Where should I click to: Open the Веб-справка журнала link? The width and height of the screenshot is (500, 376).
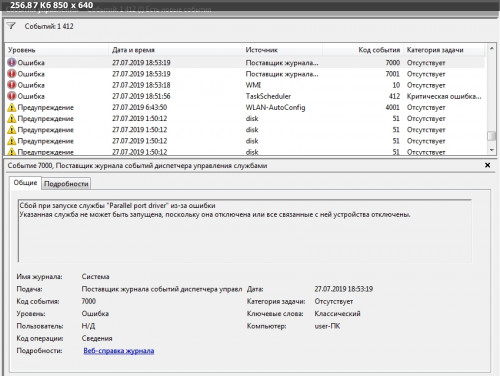coord(119,351)
